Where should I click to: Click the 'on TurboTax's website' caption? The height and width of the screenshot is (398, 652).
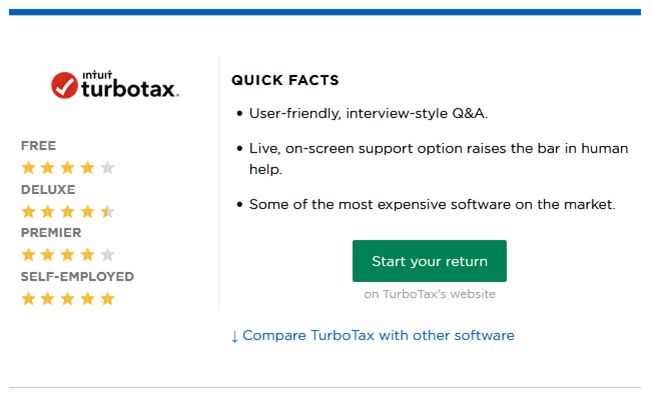430,294
